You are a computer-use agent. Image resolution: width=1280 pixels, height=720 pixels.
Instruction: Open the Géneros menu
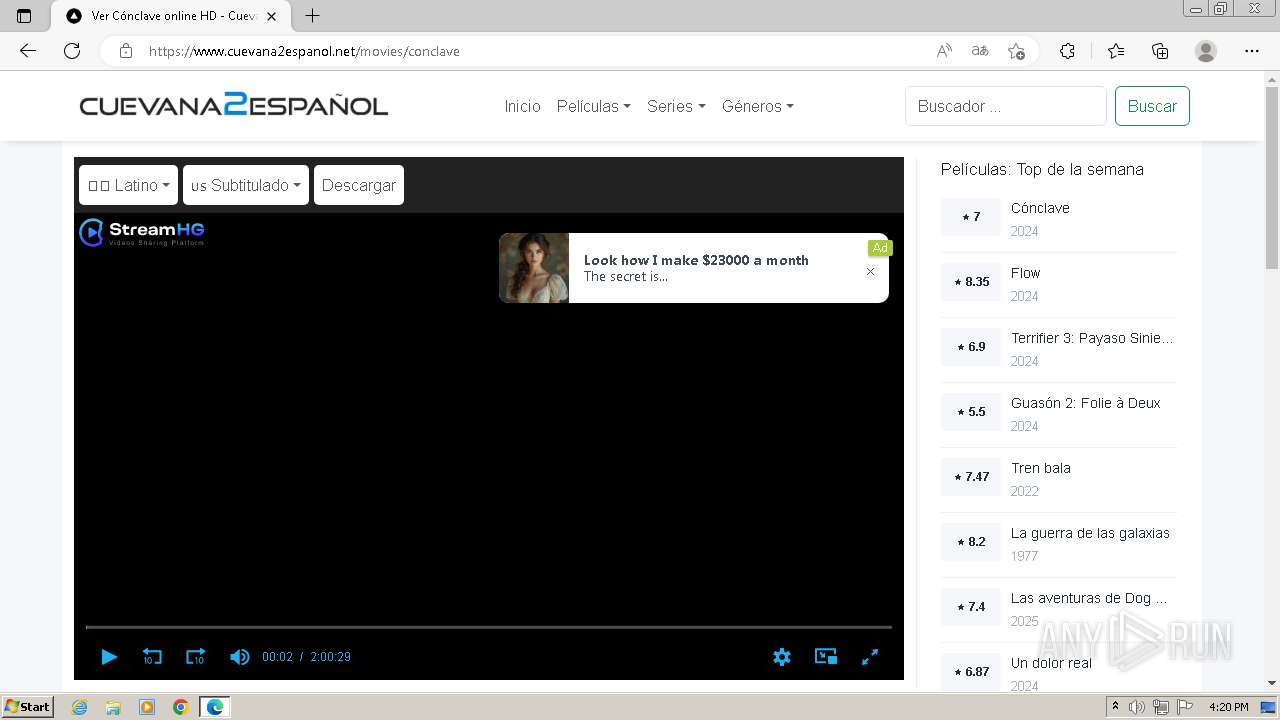pyautogui.click(x=757, y=106)
